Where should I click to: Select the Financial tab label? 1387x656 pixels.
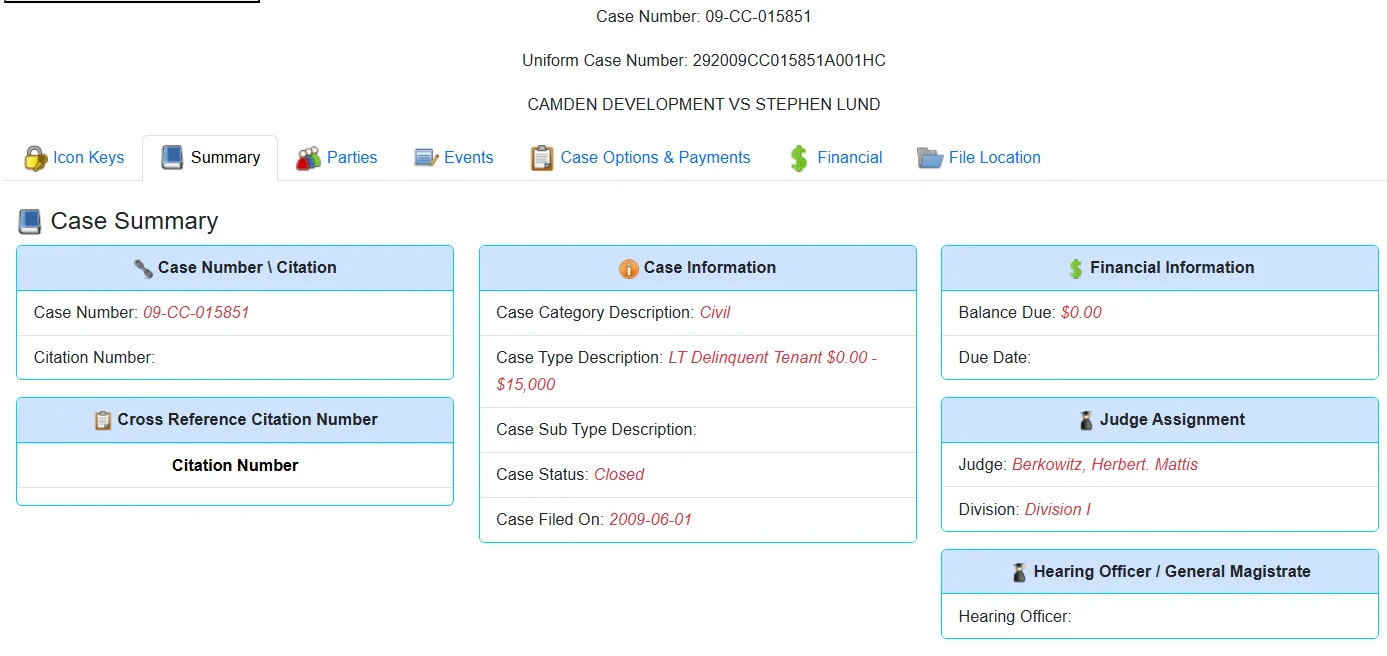(849, 158)
